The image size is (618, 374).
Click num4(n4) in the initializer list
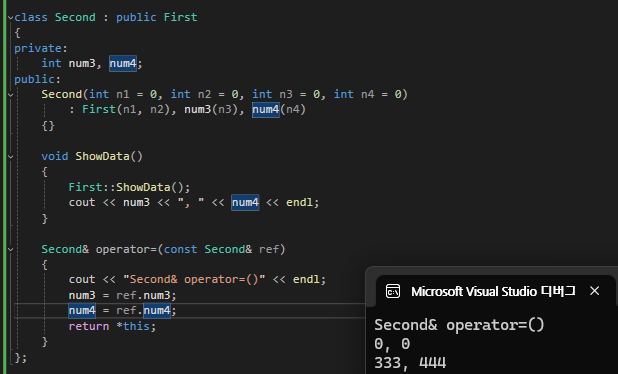click(279, 109)
